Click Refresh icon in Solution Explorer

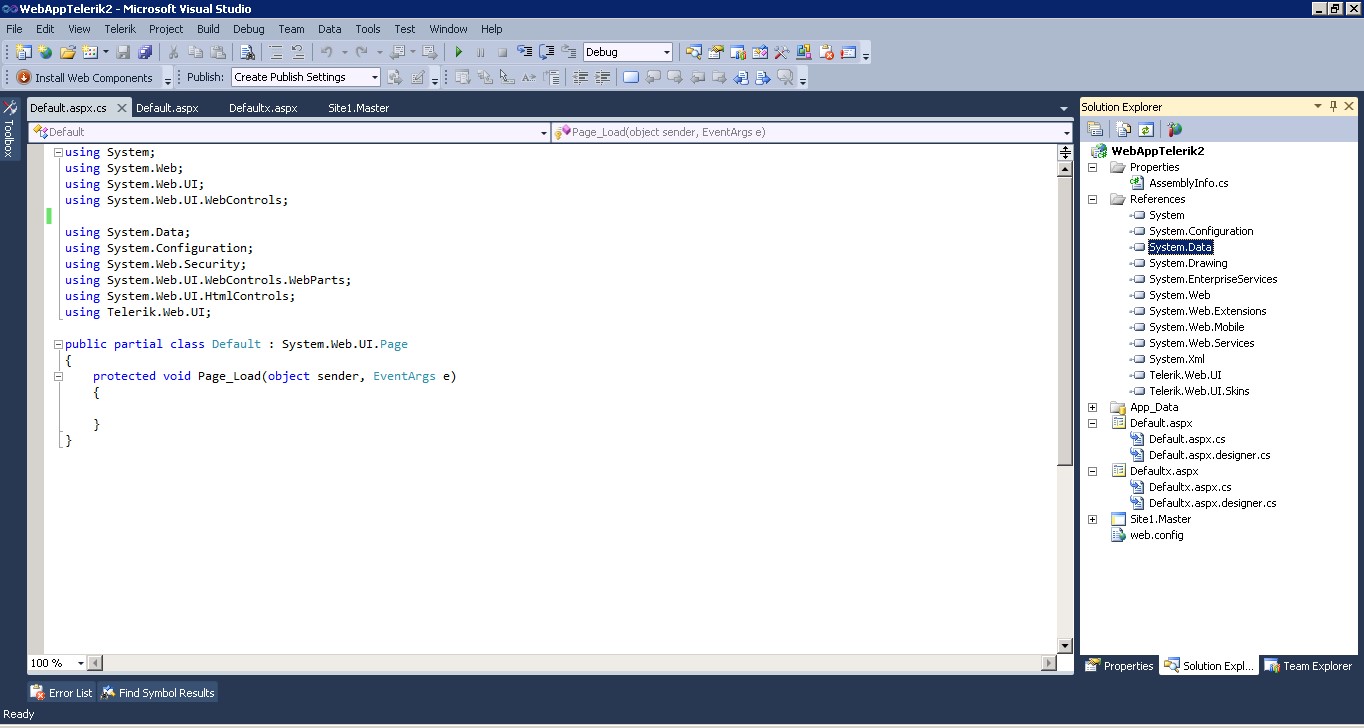coord(1146,129)
